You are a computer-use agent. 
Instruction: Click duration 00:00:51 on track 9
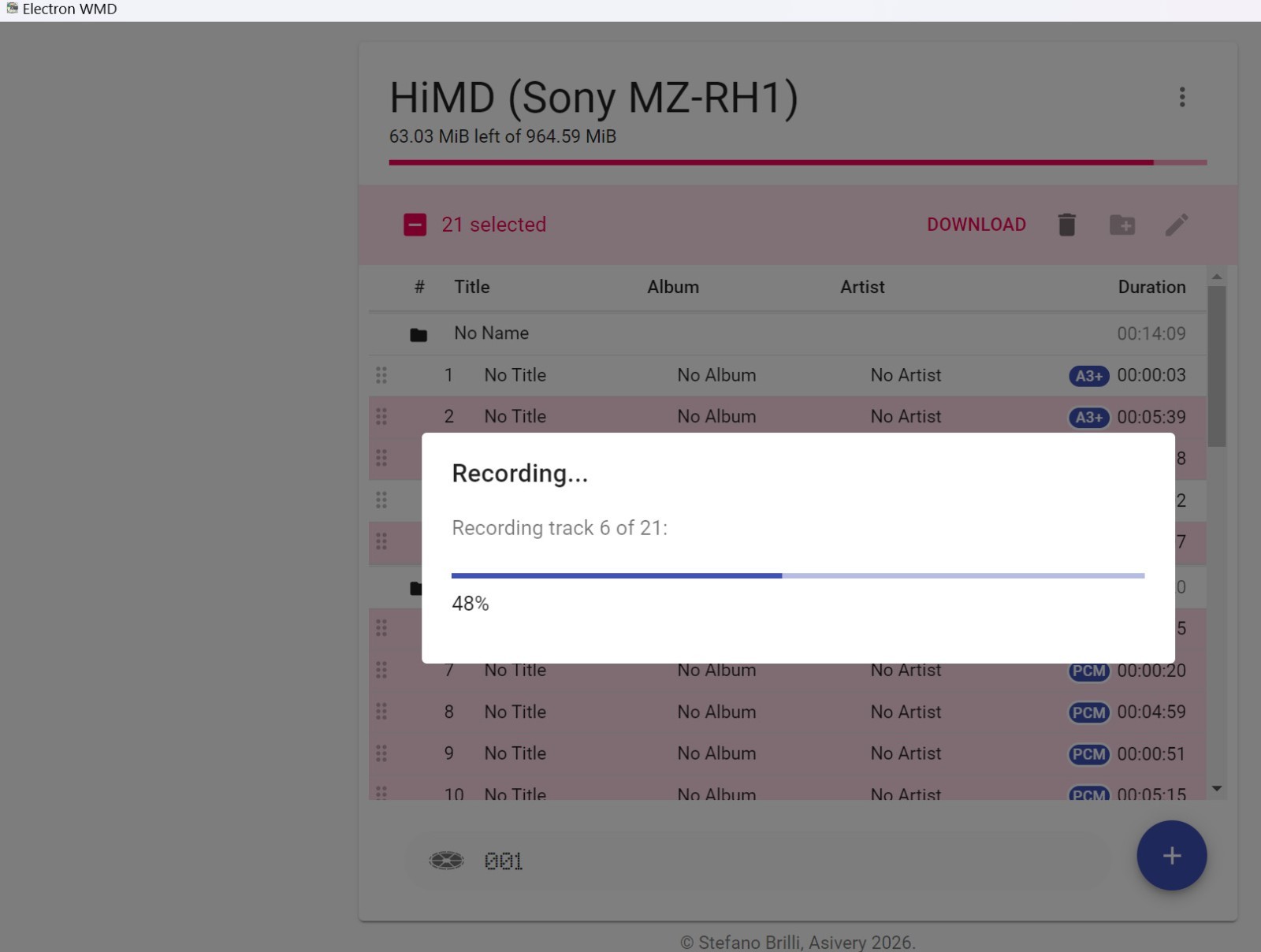coord(1151,753)
